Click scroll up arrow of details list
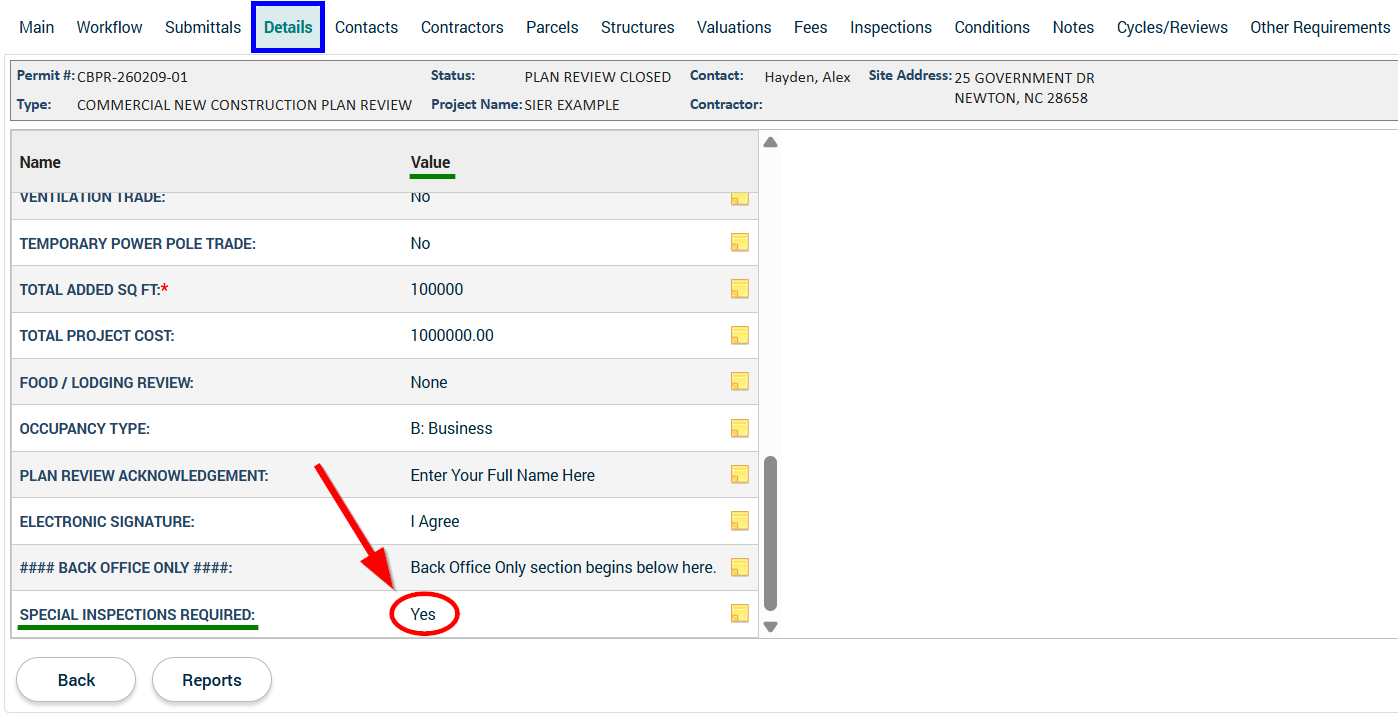1398x718 pixels. click(x=770, y=143)
